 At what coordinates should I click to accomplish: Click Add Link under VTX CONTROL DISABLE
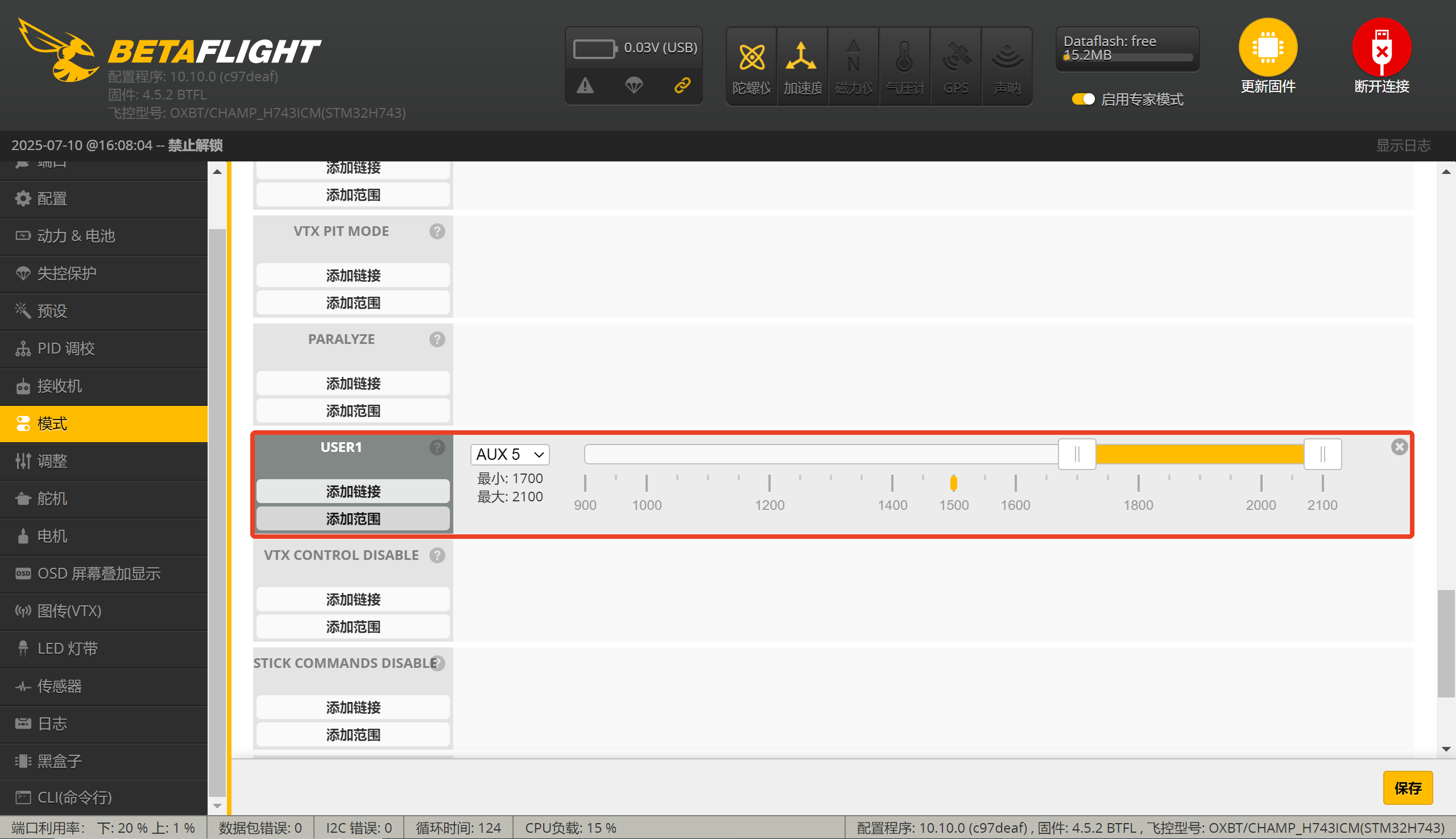coord(353,599)
